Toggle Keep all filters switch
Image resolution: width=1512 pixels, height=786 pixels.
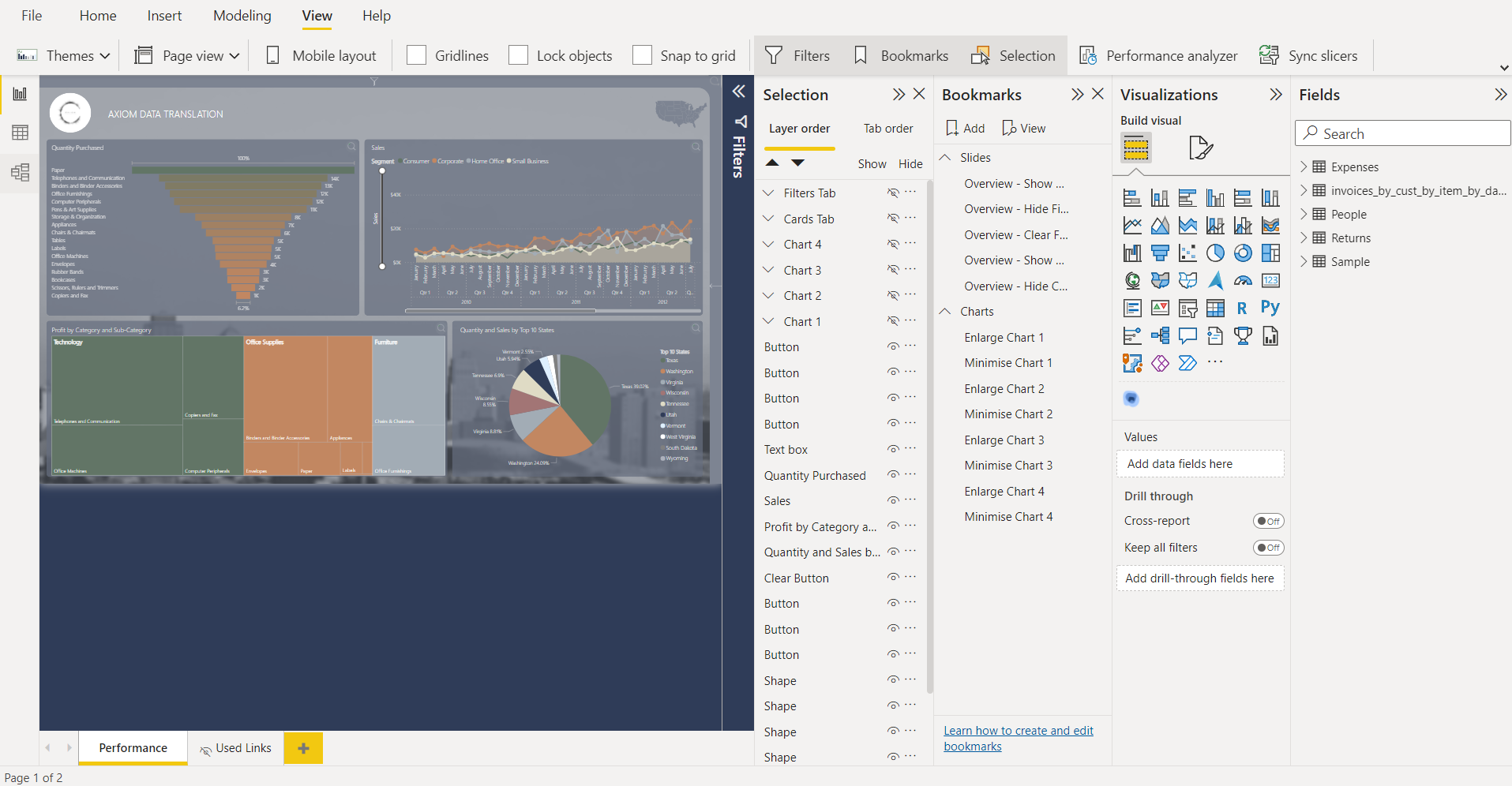pos(1268,548)
